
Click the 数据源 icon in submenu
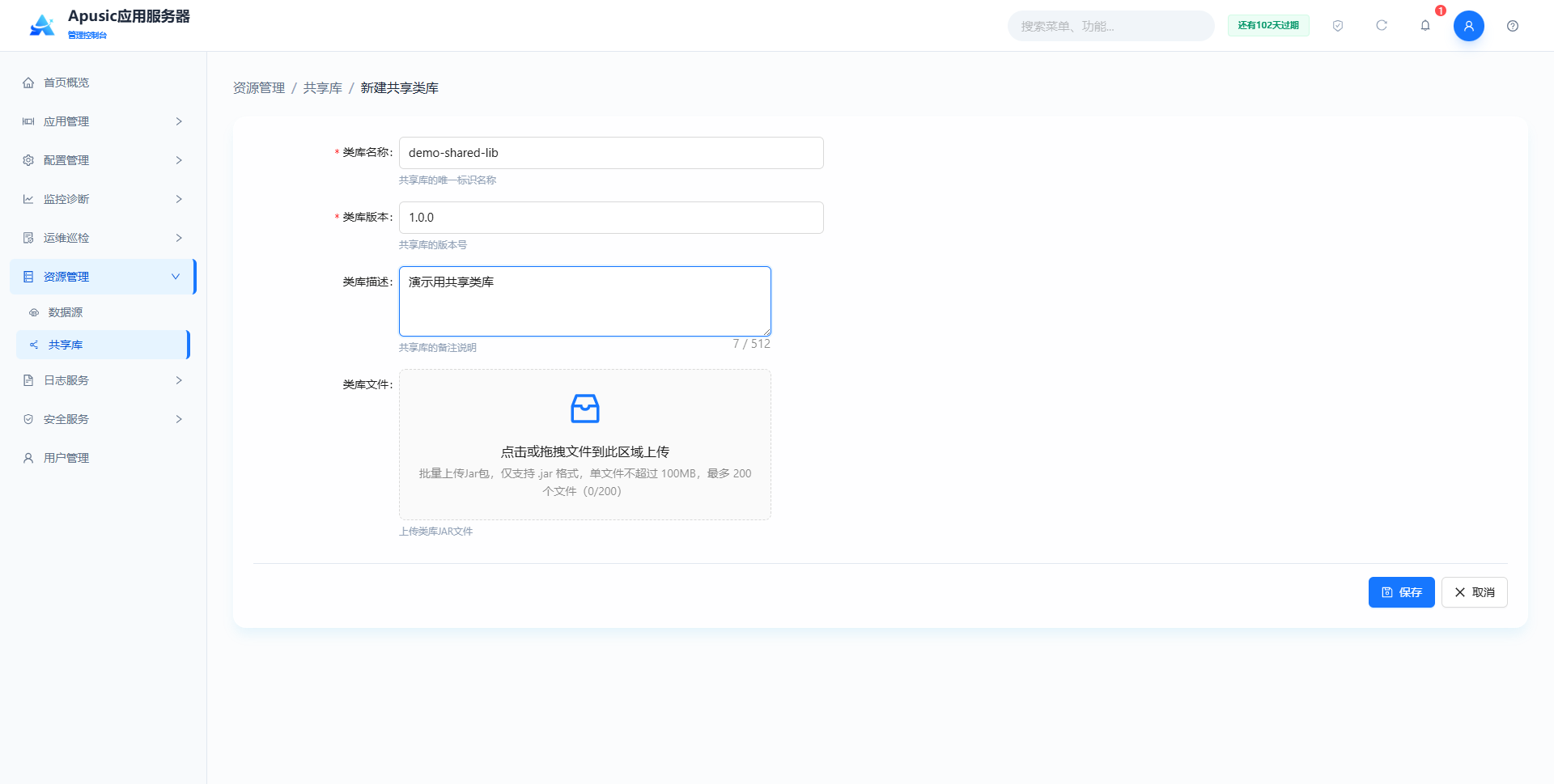tap(34, 312)
